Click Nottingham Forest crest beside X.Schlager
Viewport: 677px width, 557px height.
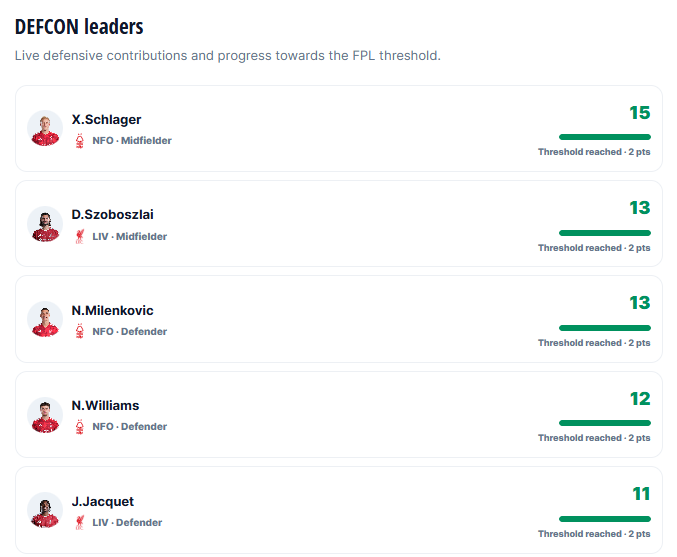[x=79, y=141]
